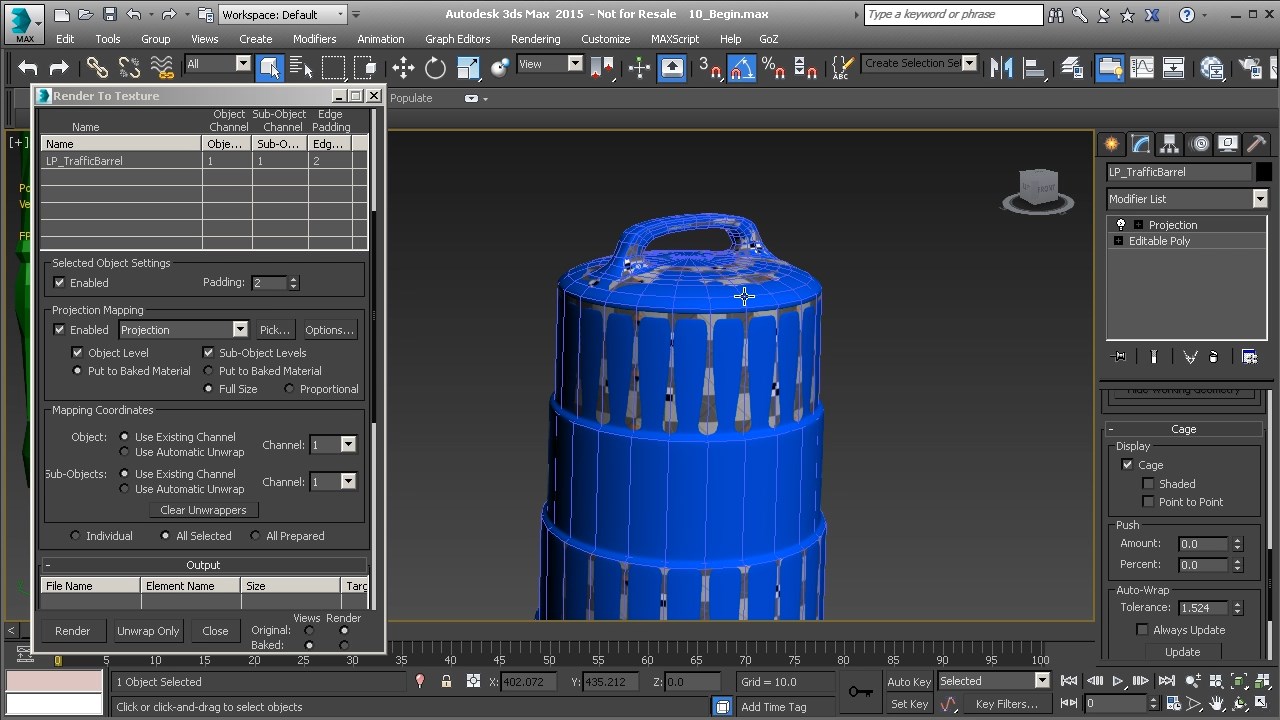Enable the Shaded cage option
This screenshot has width=1280, height=720.
(1147, 483)
